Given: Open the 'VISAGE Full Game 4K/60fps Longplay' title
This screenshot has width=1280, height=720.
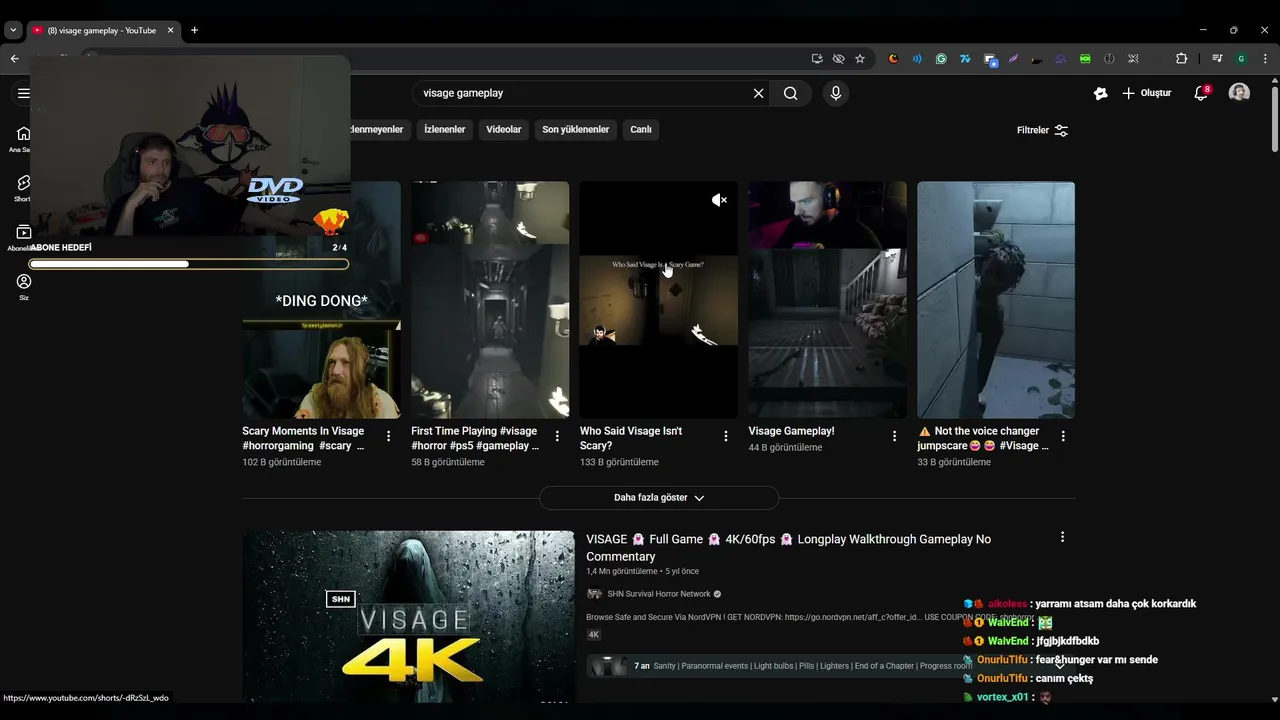Looking at the screenshot, I should click(789, 548).
